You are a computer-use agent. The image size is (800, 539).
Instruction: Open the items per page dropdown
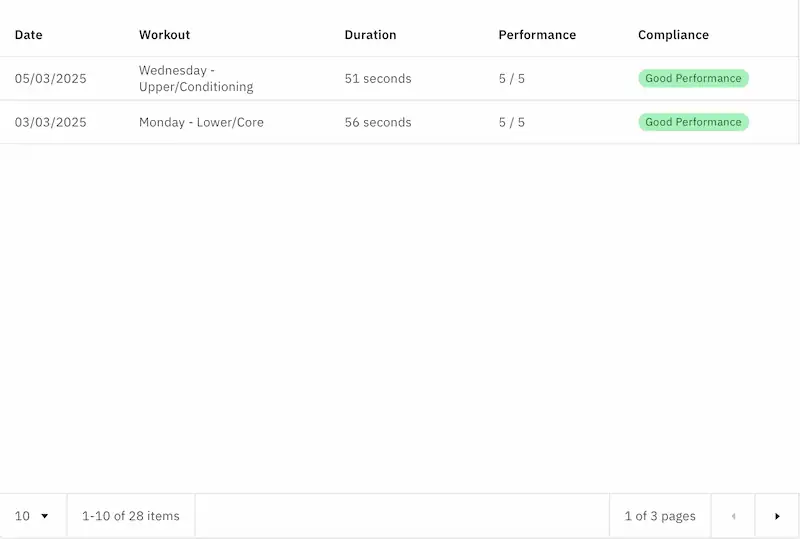[33, 516]
